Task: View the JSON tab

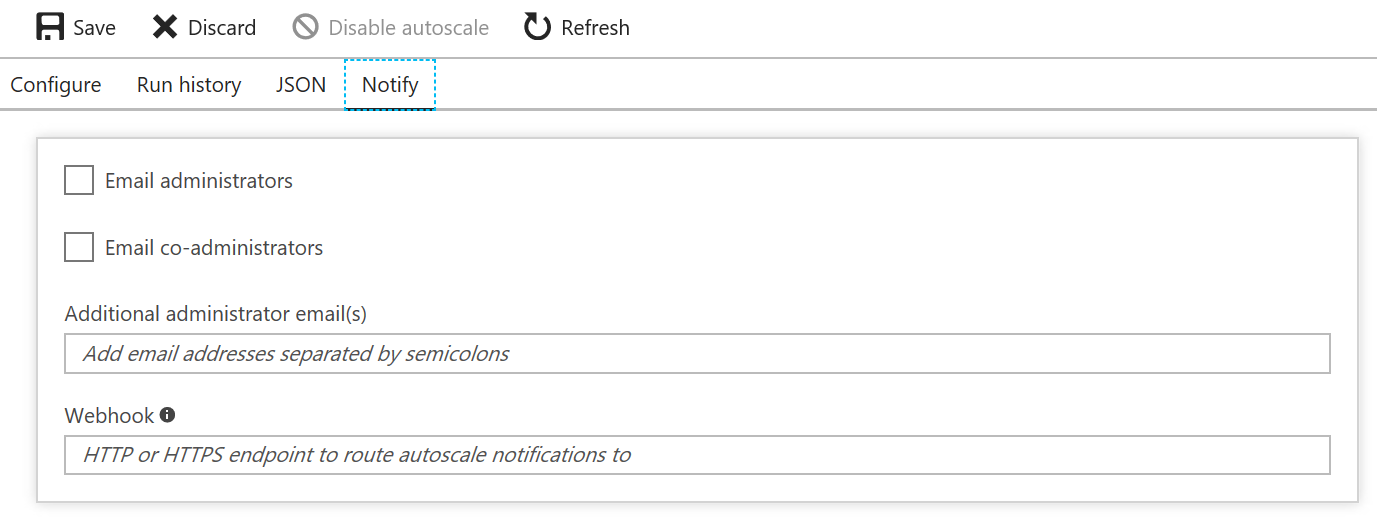Action: click(301, 85)
